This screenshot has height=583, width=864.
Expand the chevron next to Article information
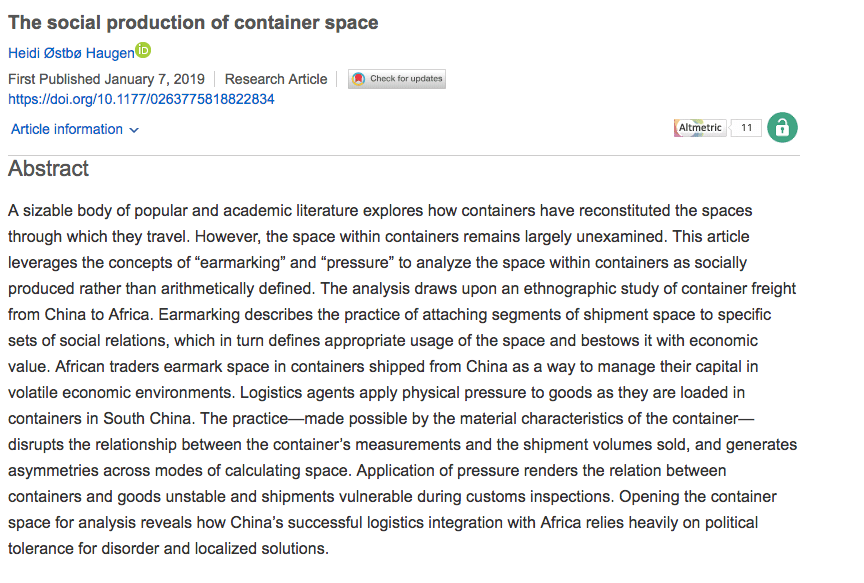[134, 130]
